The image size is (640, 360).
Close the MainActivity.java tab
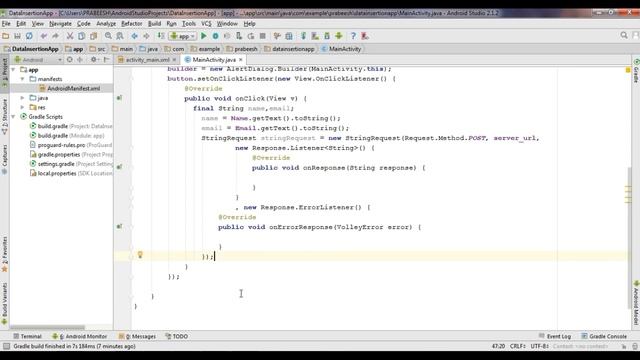(241, 60)
